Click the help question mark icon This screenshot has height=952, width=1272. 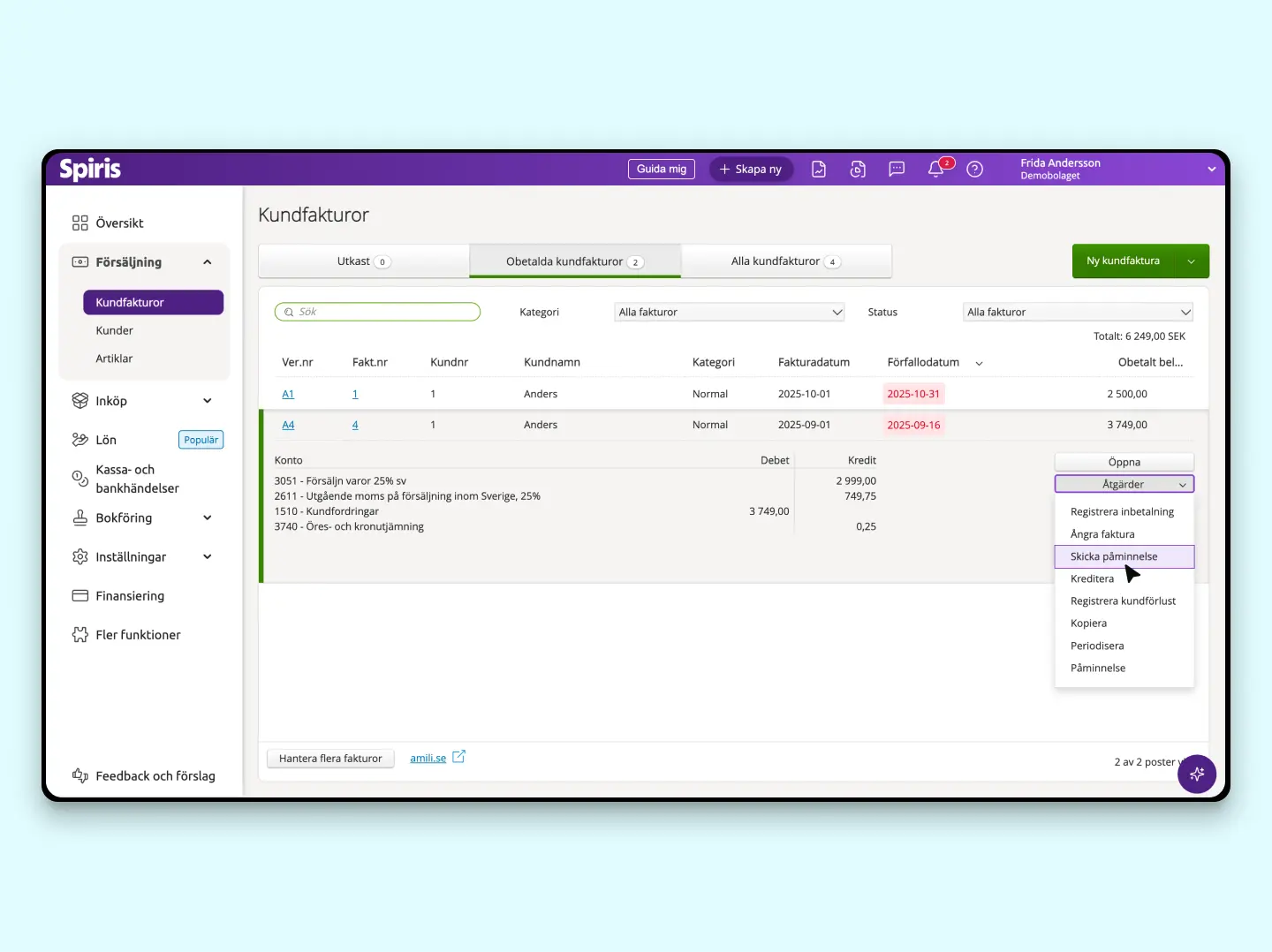point(974,170)
